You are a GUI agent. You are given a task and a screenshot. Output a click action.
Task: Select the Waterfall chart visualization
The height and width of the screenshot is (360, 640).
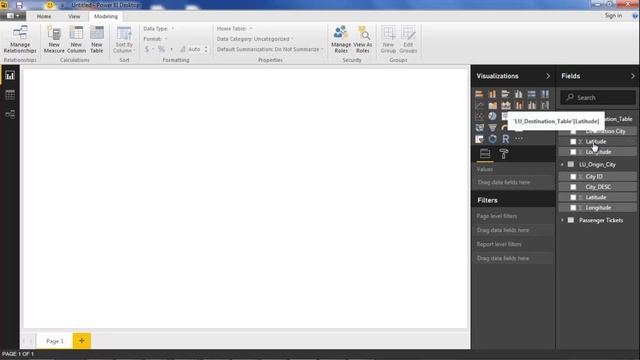tap(545, 105)
